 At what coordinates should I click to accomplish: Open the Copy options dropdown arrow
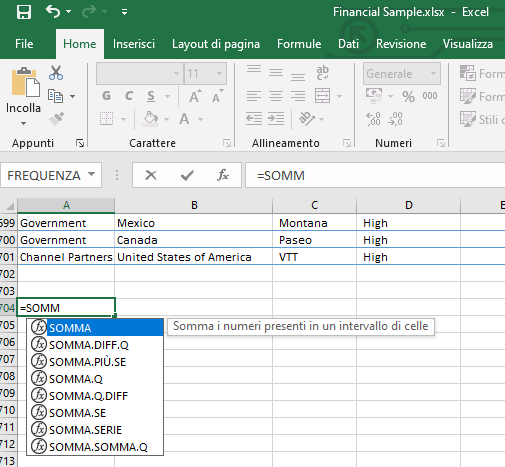coord(73,96)
